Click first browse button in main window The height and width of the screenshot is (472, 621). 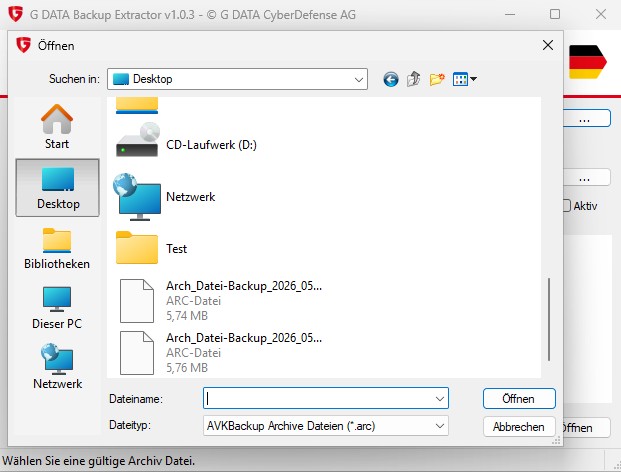pyautogui.click(x=586, y=118)
